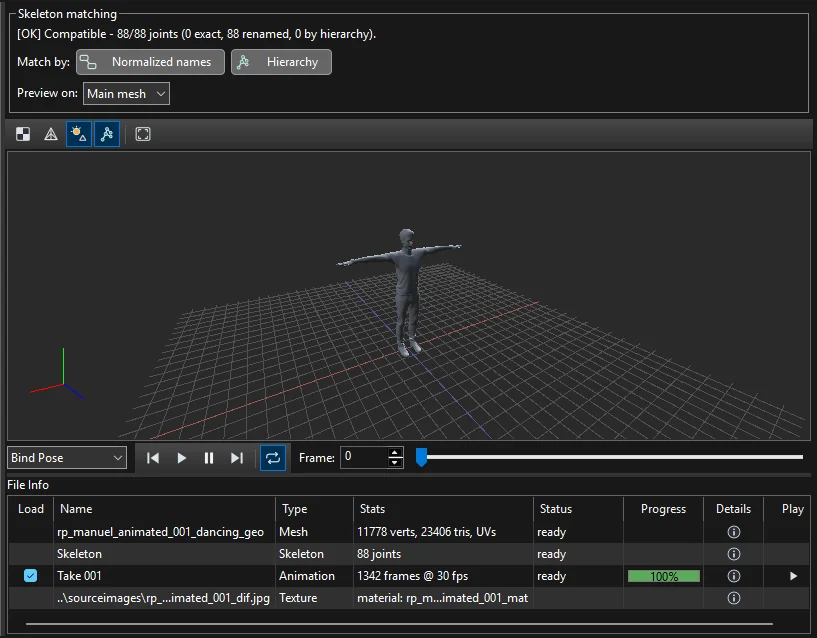Screen dimensions: 817x638
Task: Uncheck the Take 001 load checkbox
Action: click(30, 575)
